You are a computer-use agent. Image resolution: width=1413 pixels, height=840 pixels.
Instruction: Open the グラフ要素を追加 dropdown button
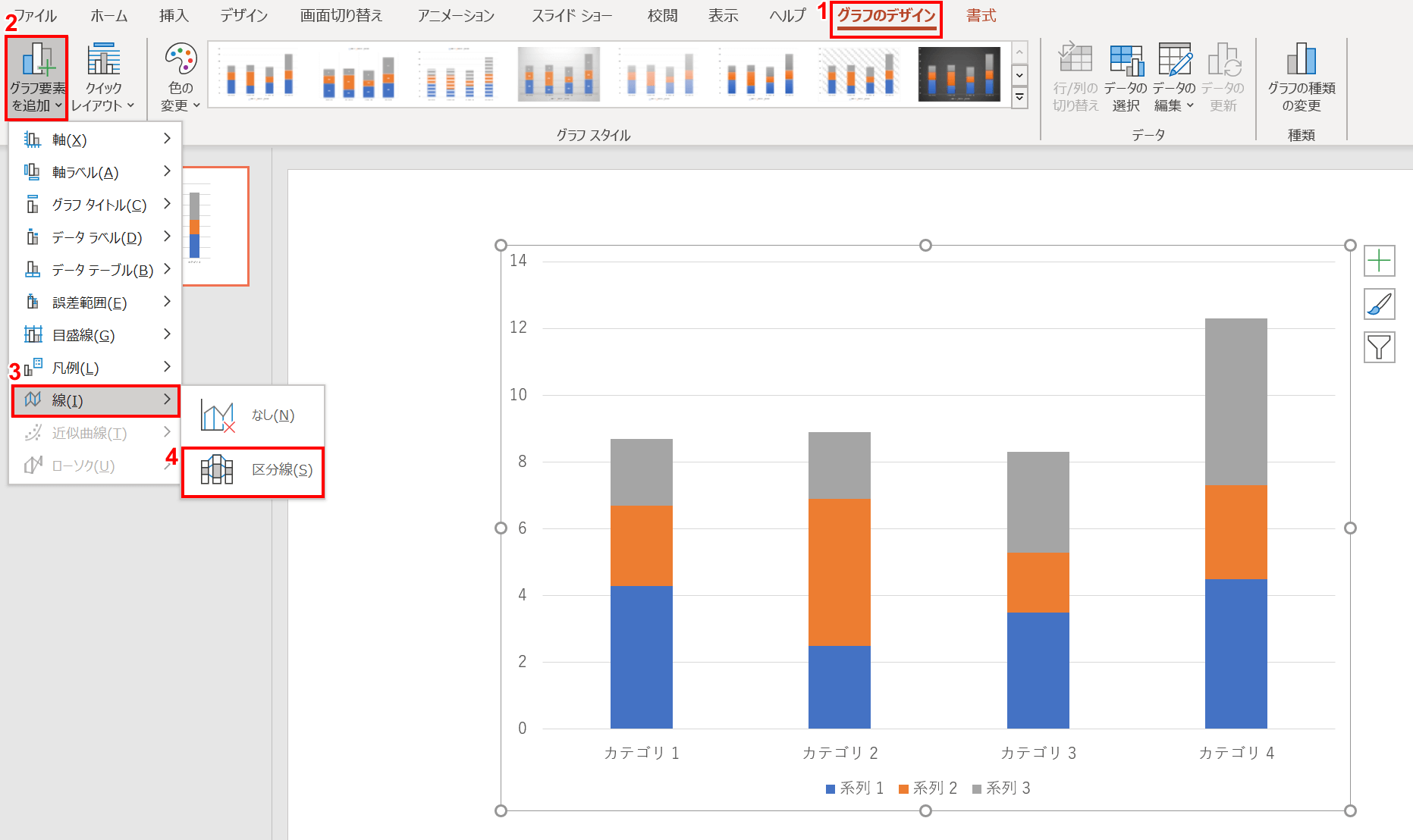[36, 77]
